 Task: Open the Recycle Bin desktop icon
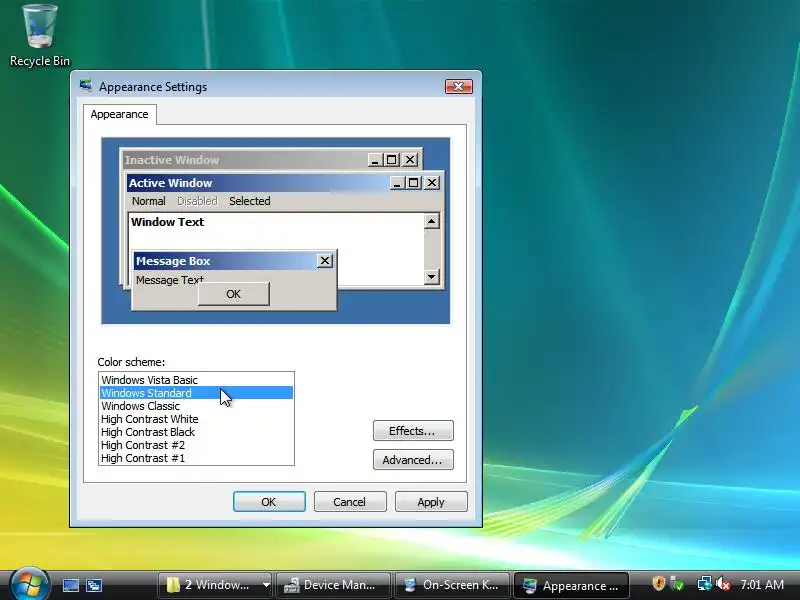point(39,36)
